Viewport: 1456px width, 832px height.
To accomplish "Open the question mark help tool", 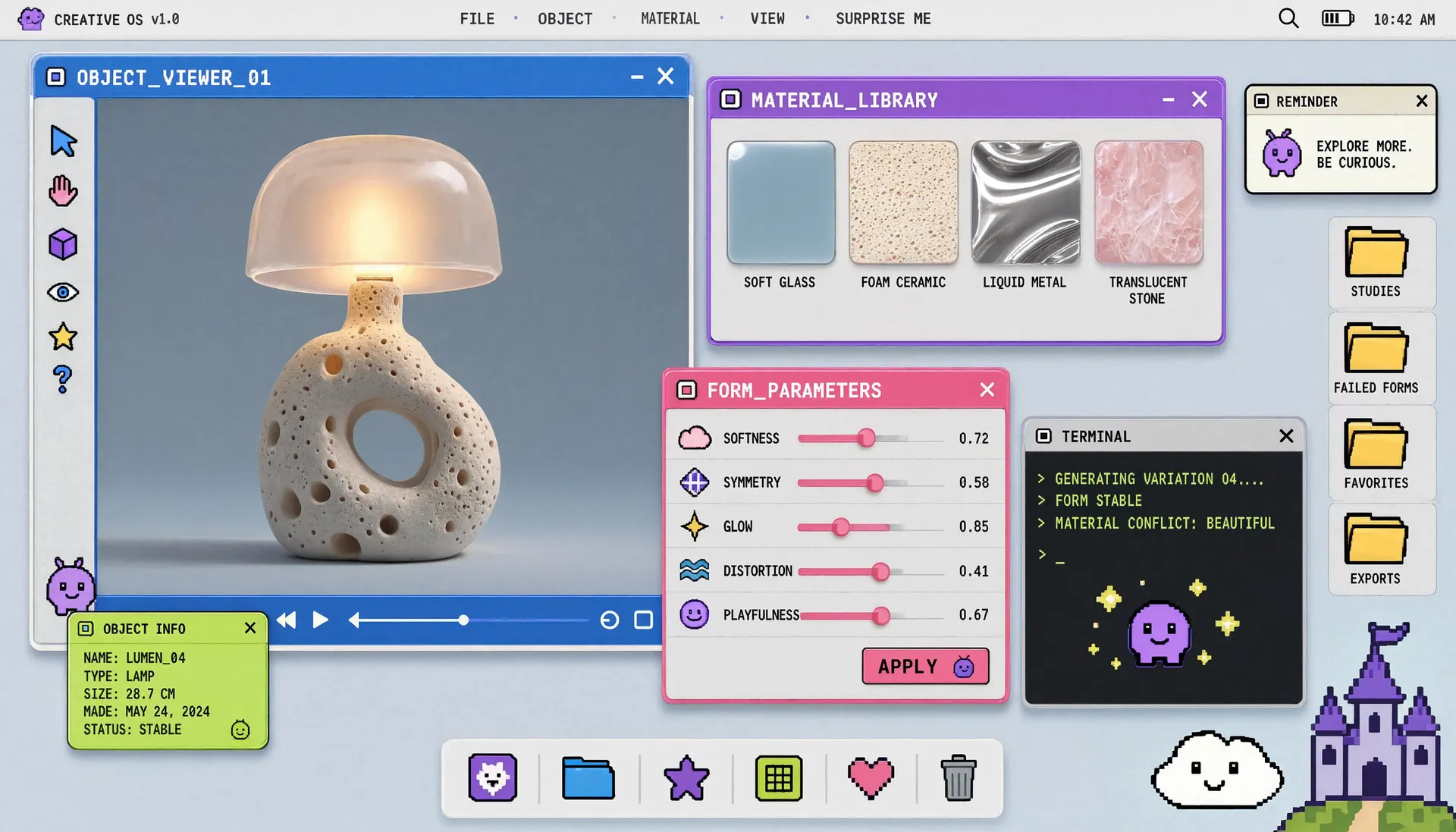I will (x=63, y=379).
